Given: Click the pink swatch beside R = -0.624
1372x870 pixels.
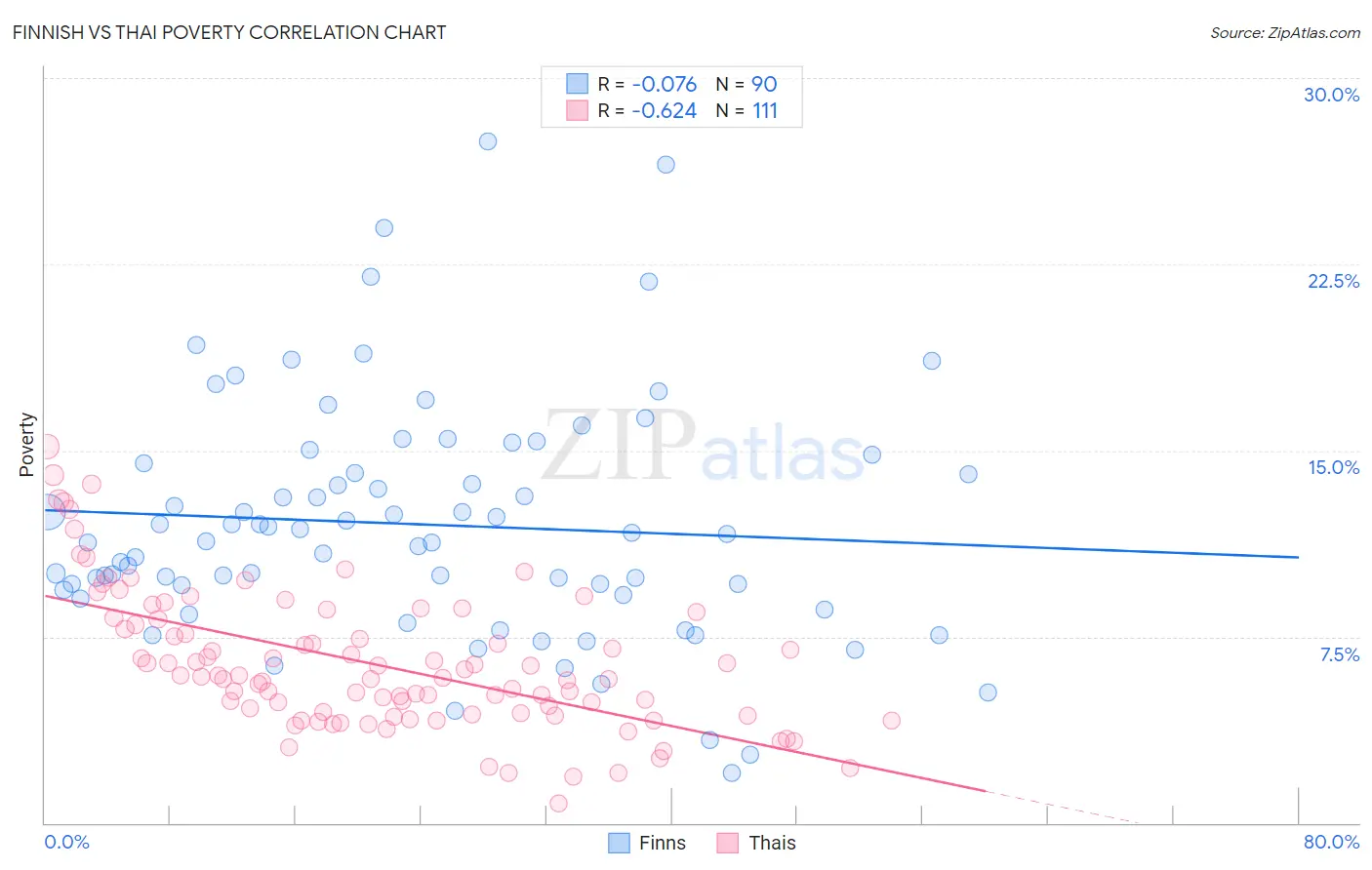Looking at the screenshot, I should pyautogui.click(x=578, y=110).
